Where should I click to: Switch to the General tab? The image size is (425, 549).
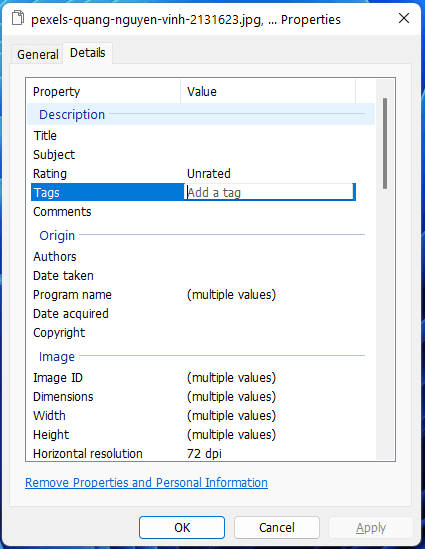tap(37, 54)
